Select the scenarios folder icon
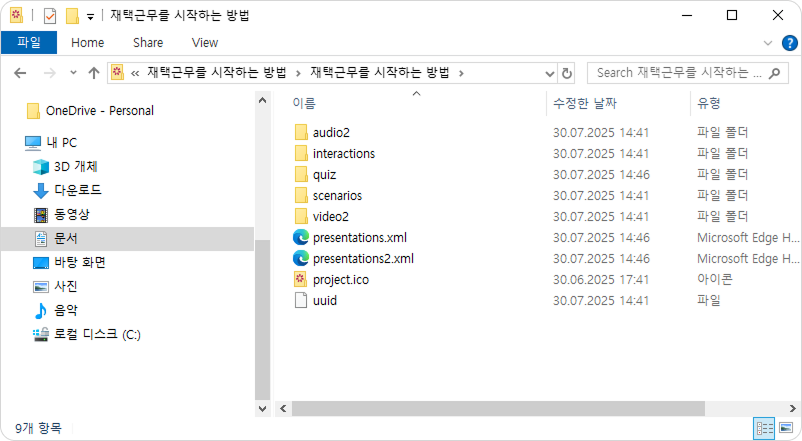This screenshot has width=802, height=441. point(301,195)
